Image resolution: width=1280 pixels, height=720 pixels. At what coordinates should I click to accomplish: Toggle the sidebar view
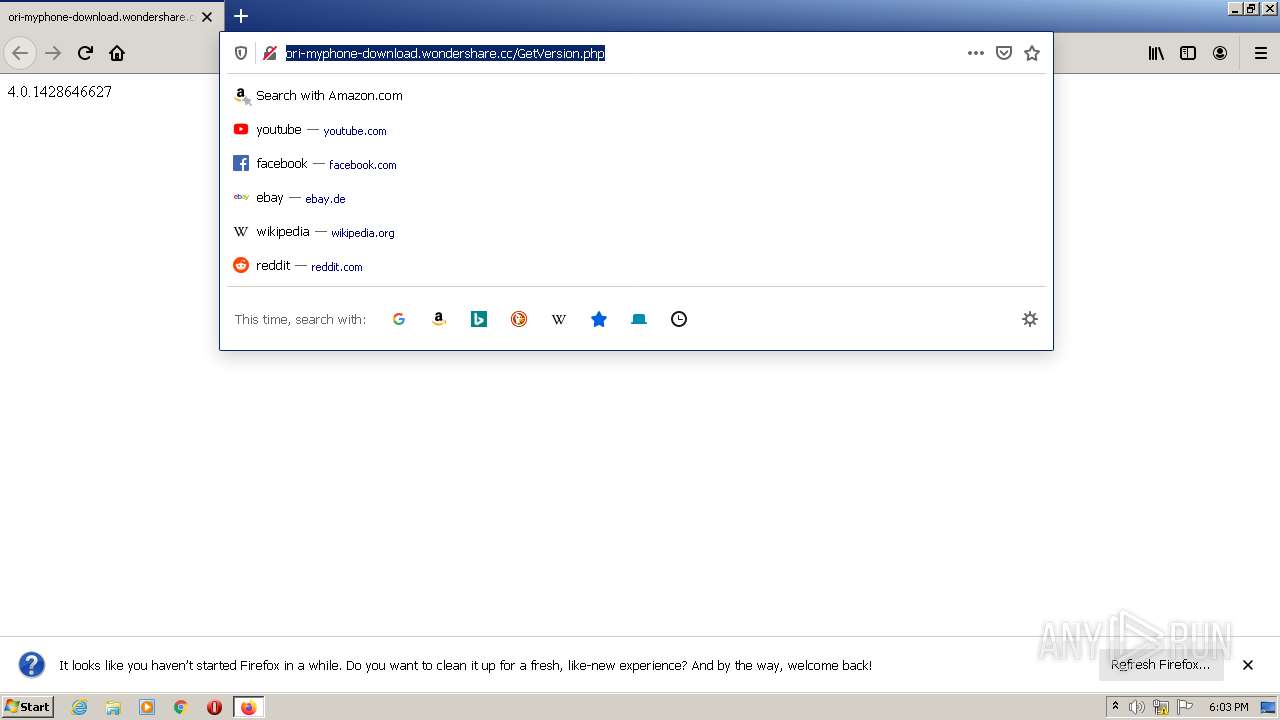(1188, 53)
